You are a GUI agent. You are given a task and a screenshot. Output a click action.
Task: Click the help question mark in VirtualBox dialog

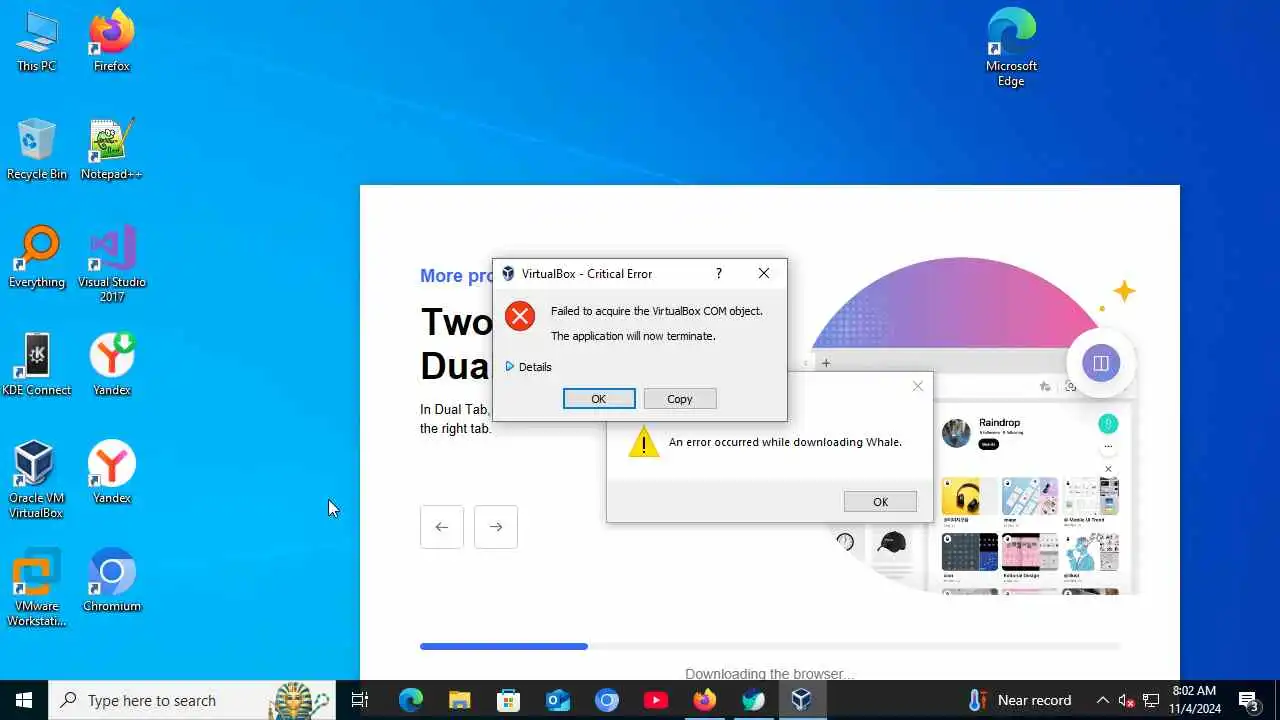coord(718,273)
